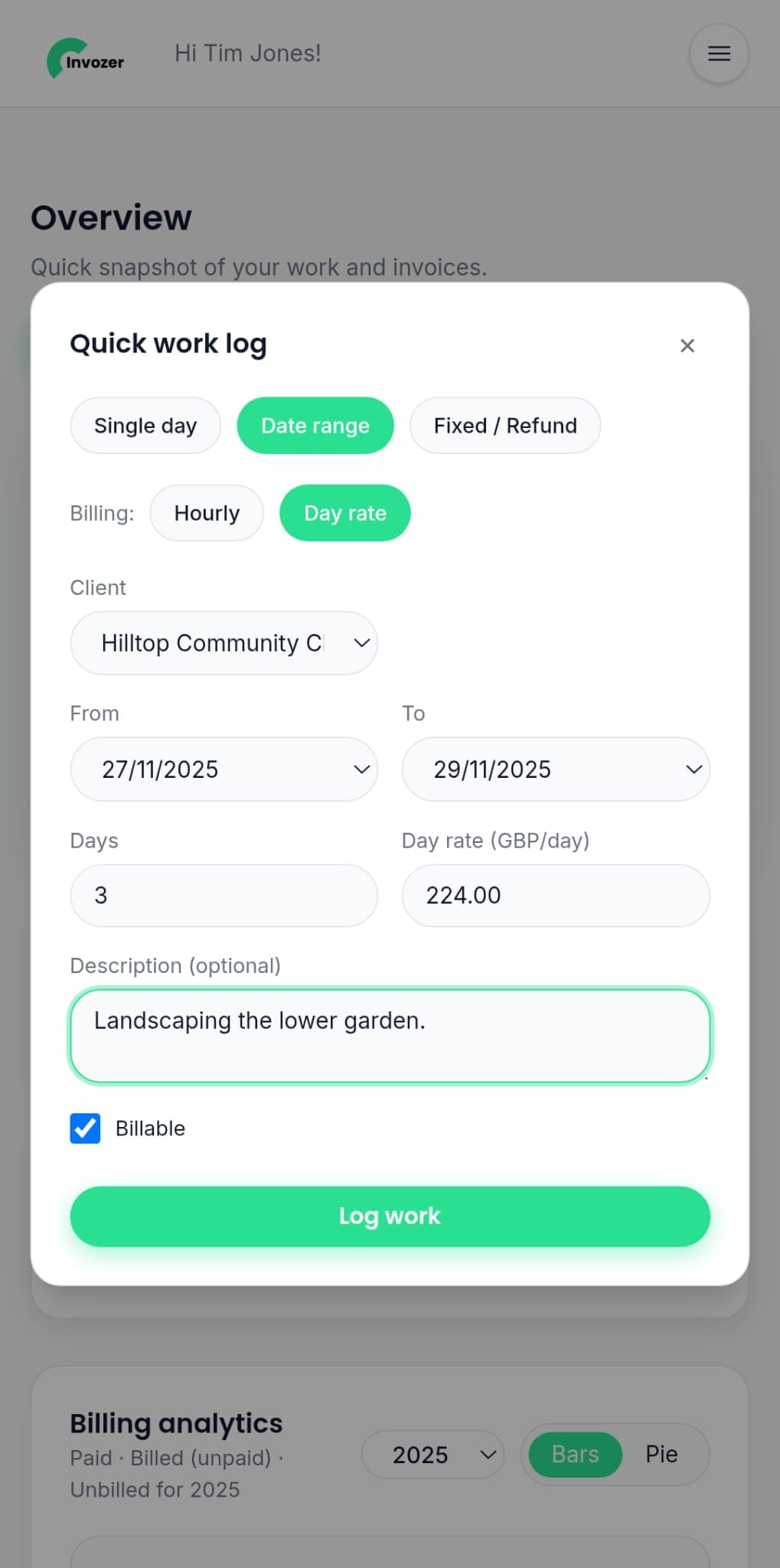Close the Quick work log dialog

687,345
